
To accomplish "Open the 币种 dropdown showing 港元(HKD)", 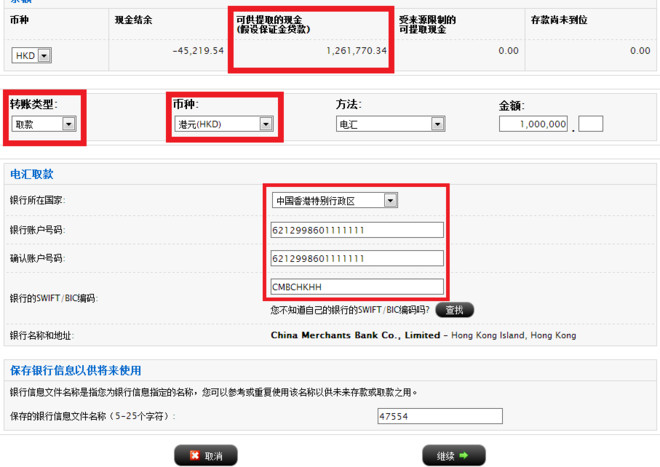I will tap(224, 124).
